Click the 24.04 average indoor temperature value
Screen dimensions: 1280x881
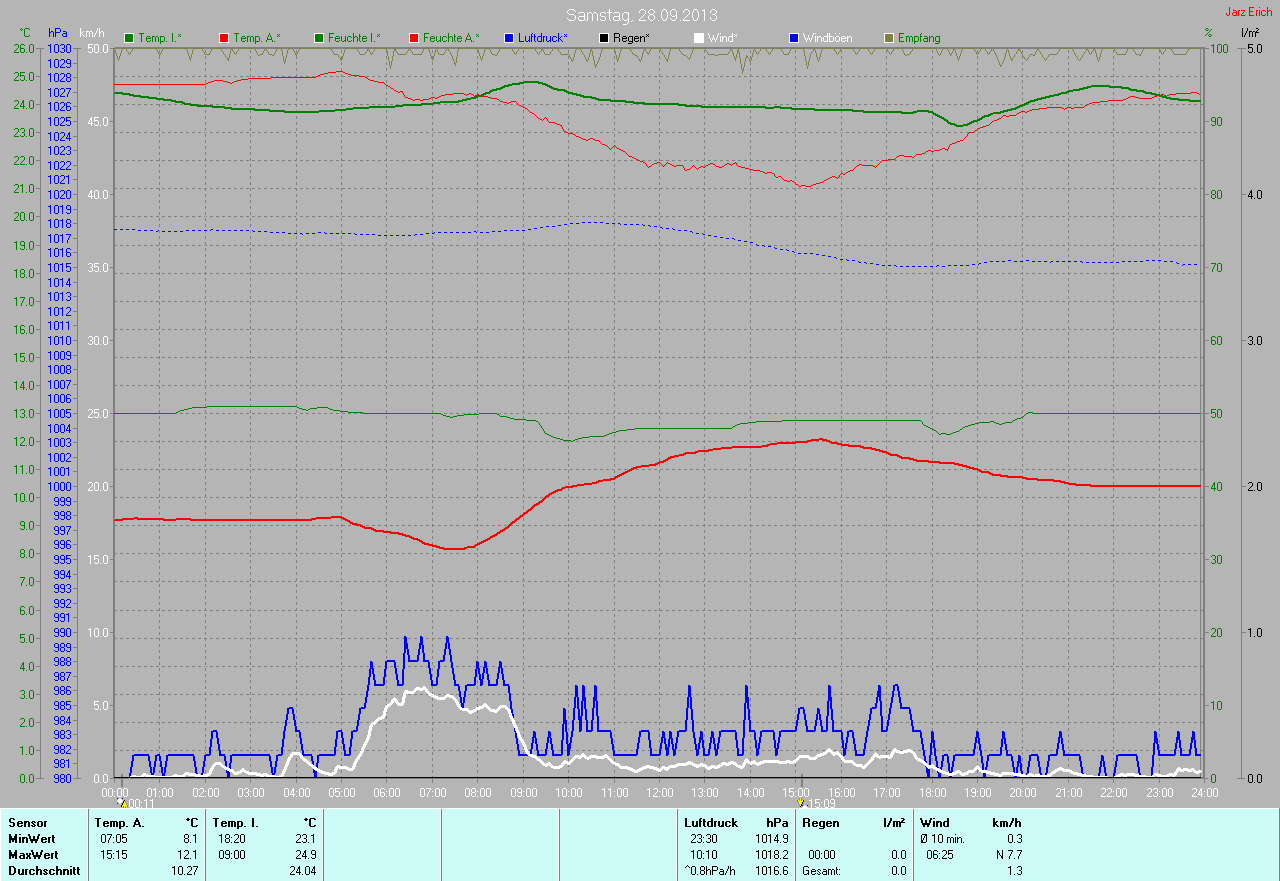pos(302,871)
